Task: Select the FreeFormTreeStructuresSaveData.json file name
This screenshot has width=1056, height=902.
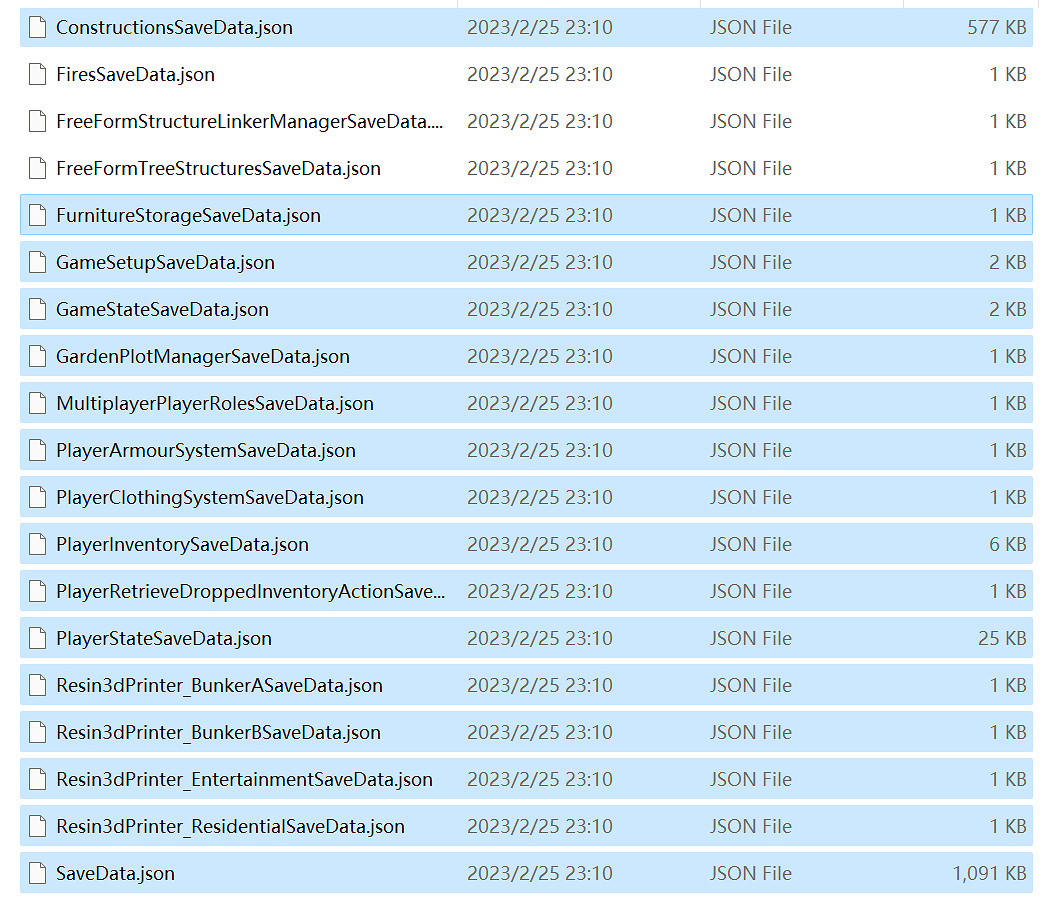Action: coord(218,169)
